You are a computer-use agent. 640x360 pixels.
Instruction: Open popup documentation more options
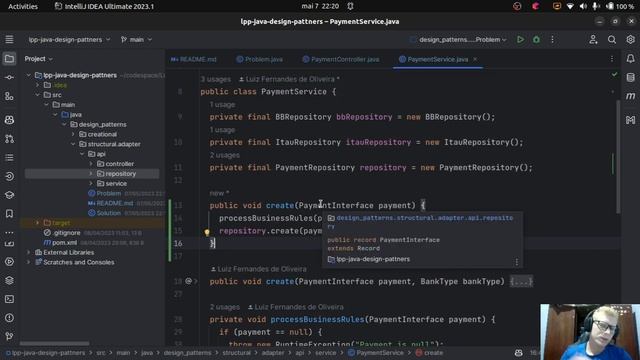click(x=516, y=262)
